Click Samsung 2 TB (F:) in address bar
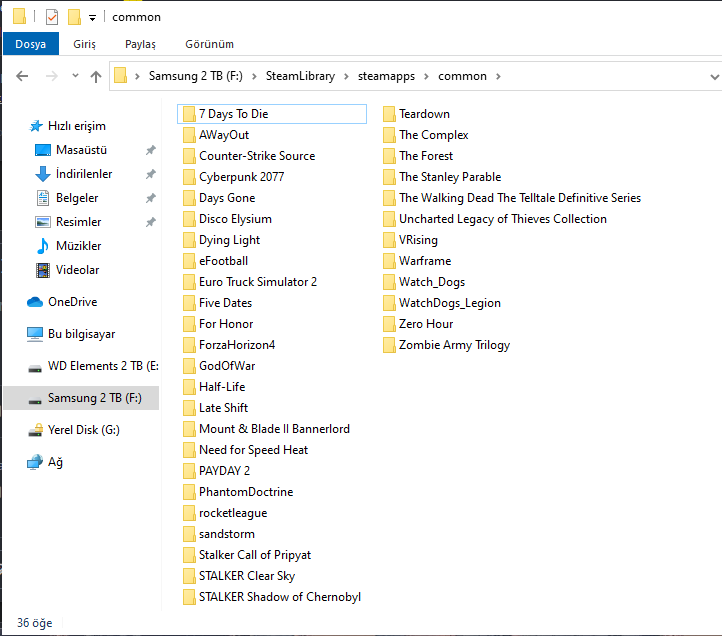 [x=196, y=76]
